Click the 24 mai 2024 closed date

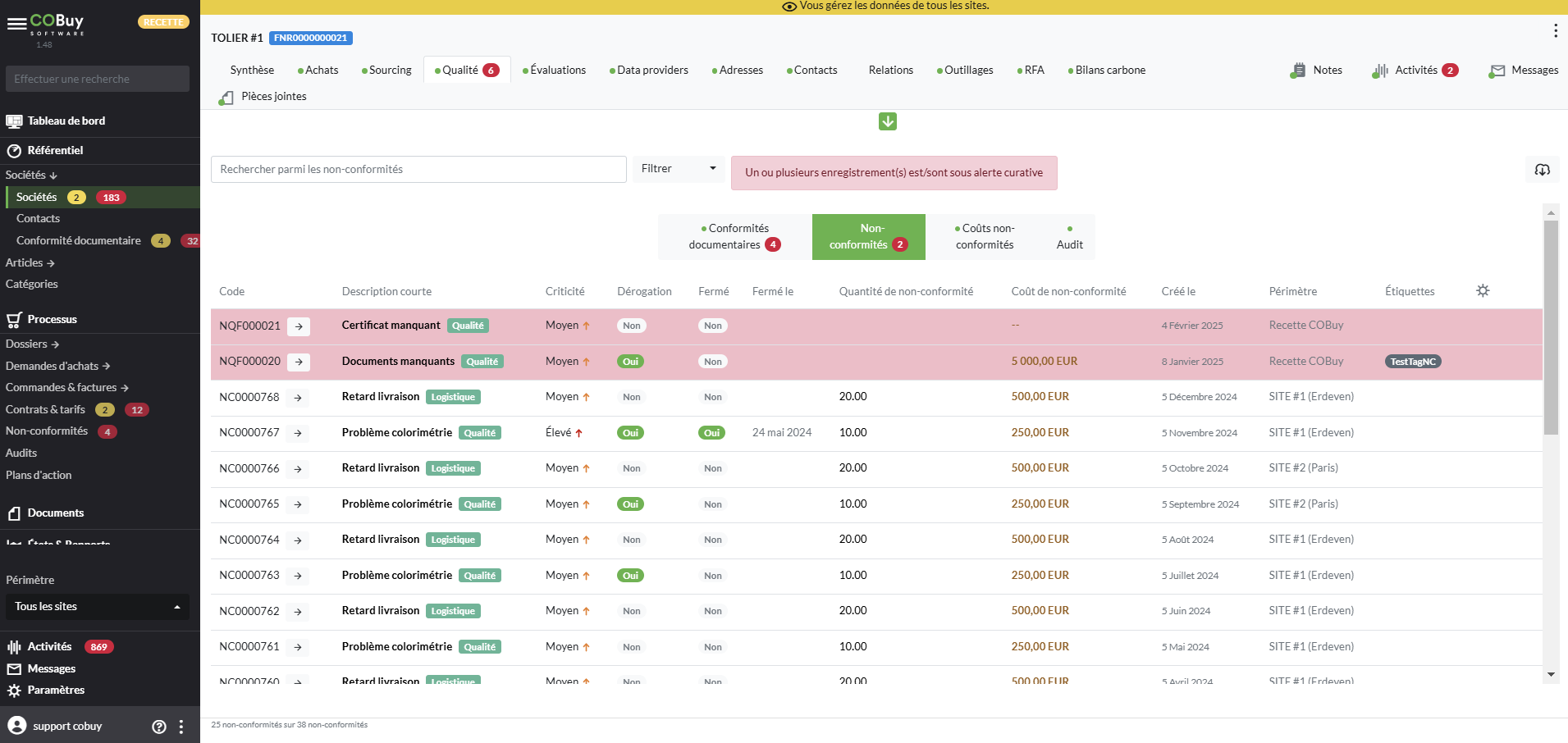(x=782, y=433)
